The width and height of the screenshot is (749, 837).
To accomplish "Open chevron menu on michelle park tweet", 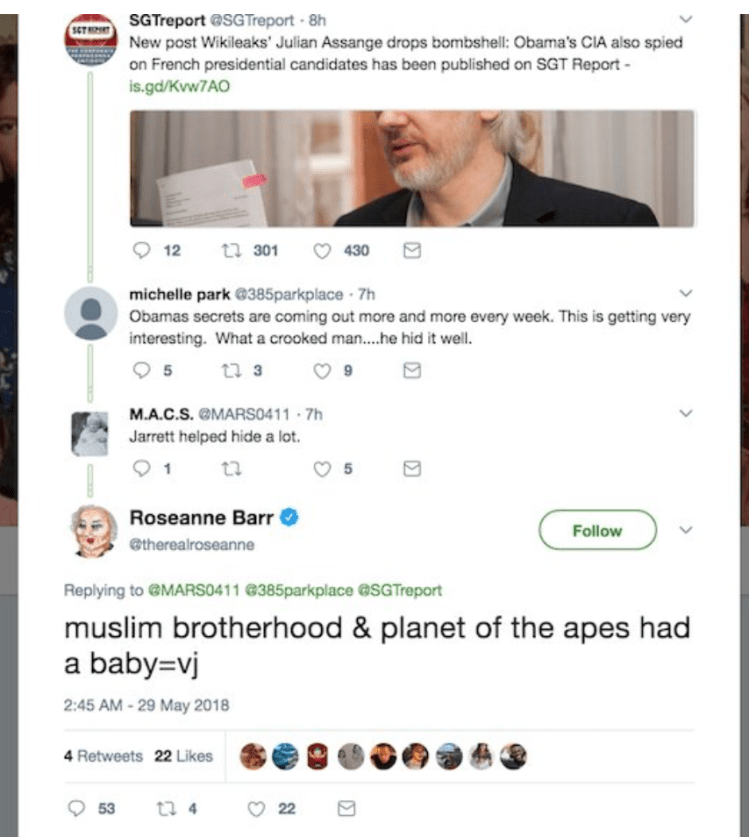I will point(685,294).
